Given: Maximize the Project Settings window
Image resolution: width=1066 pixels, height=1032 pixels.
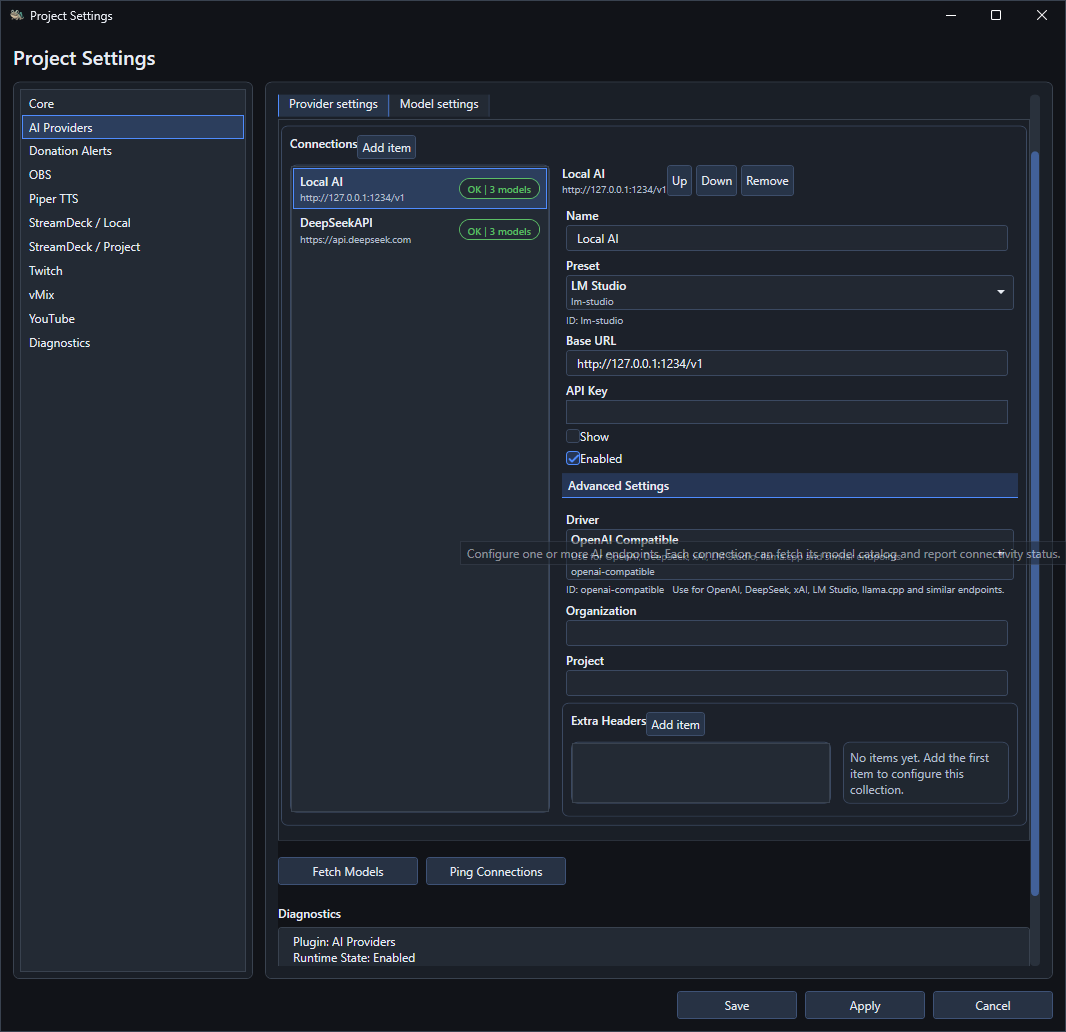Looking at the screenshot, I should tap(996, 15).
